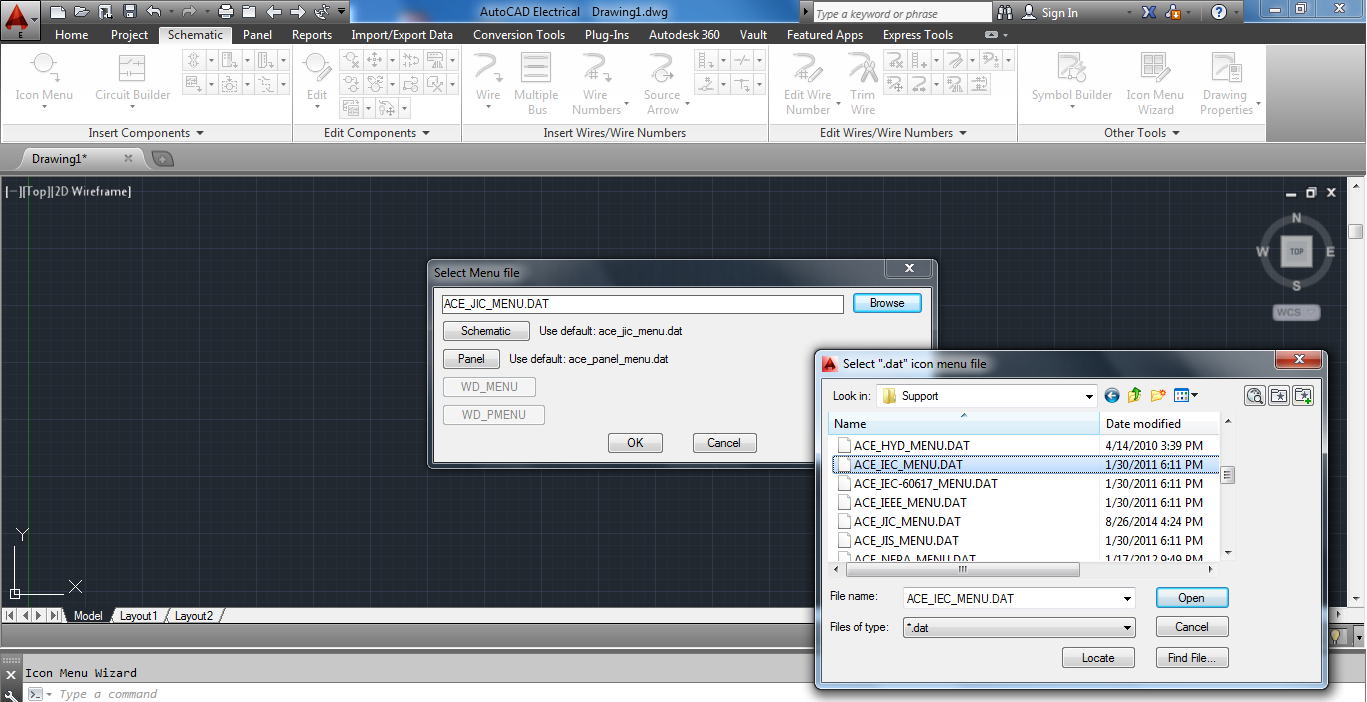Viewport: 1367px width, 702px height.
Task: Select ACE_JIC_MENU.DAT from the file list
Action: (x=908, y=521)
